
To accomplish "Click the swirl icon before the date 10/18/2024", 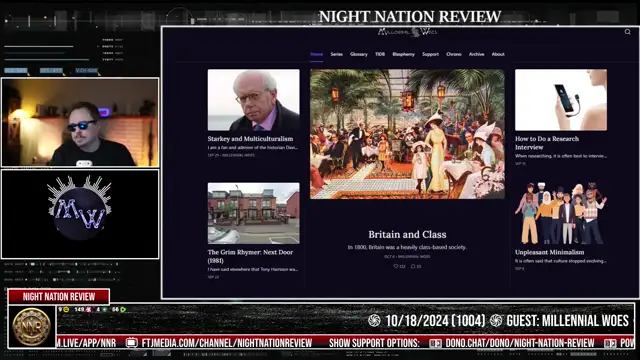I will 374,321.
